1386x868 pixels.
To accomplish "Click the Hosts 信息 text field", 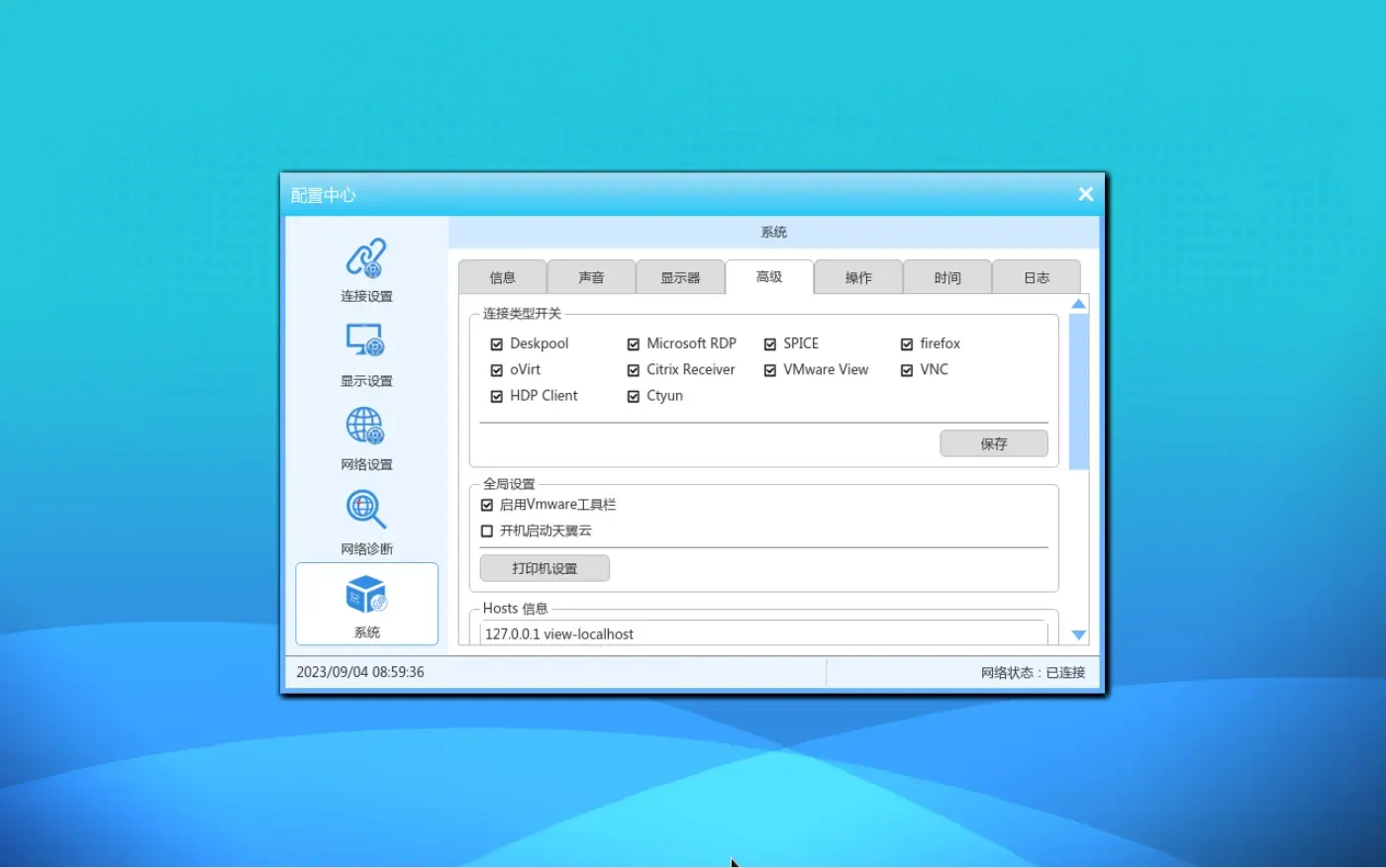I will point(763,633).
